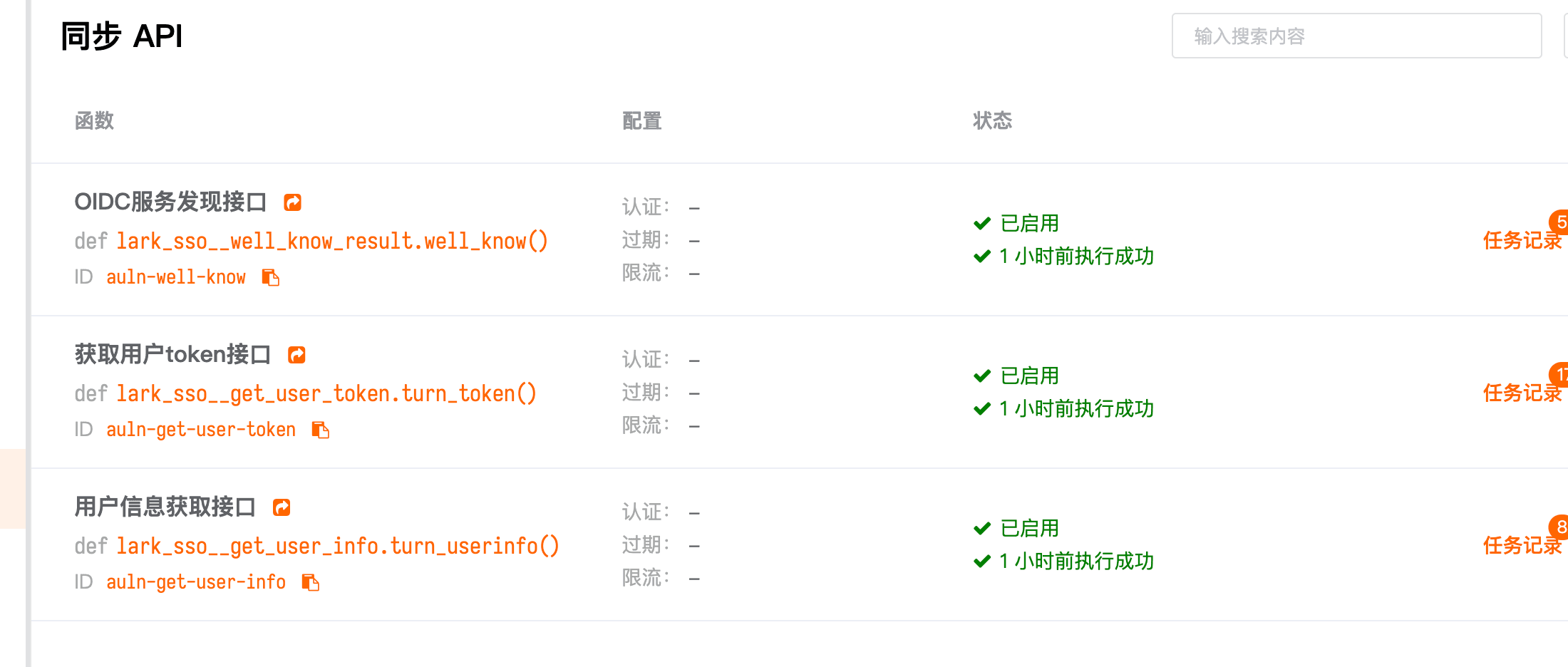This screenshot has height=667, width=1568.
Task: Click the badge on second row 任务记录
Action: 1561,374
